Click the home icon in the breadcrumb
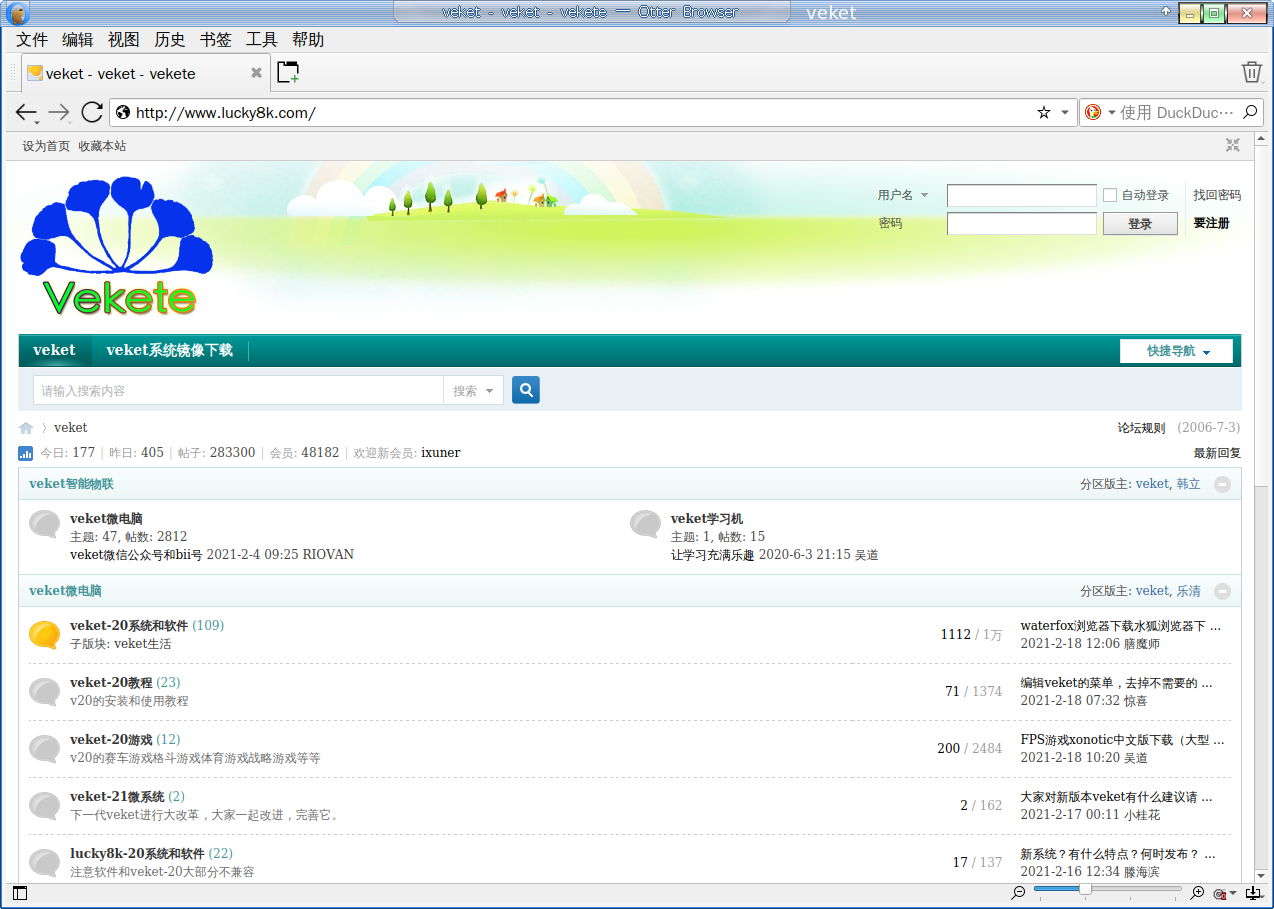This screenshot has width=1274, height=909. click(26, 428)
